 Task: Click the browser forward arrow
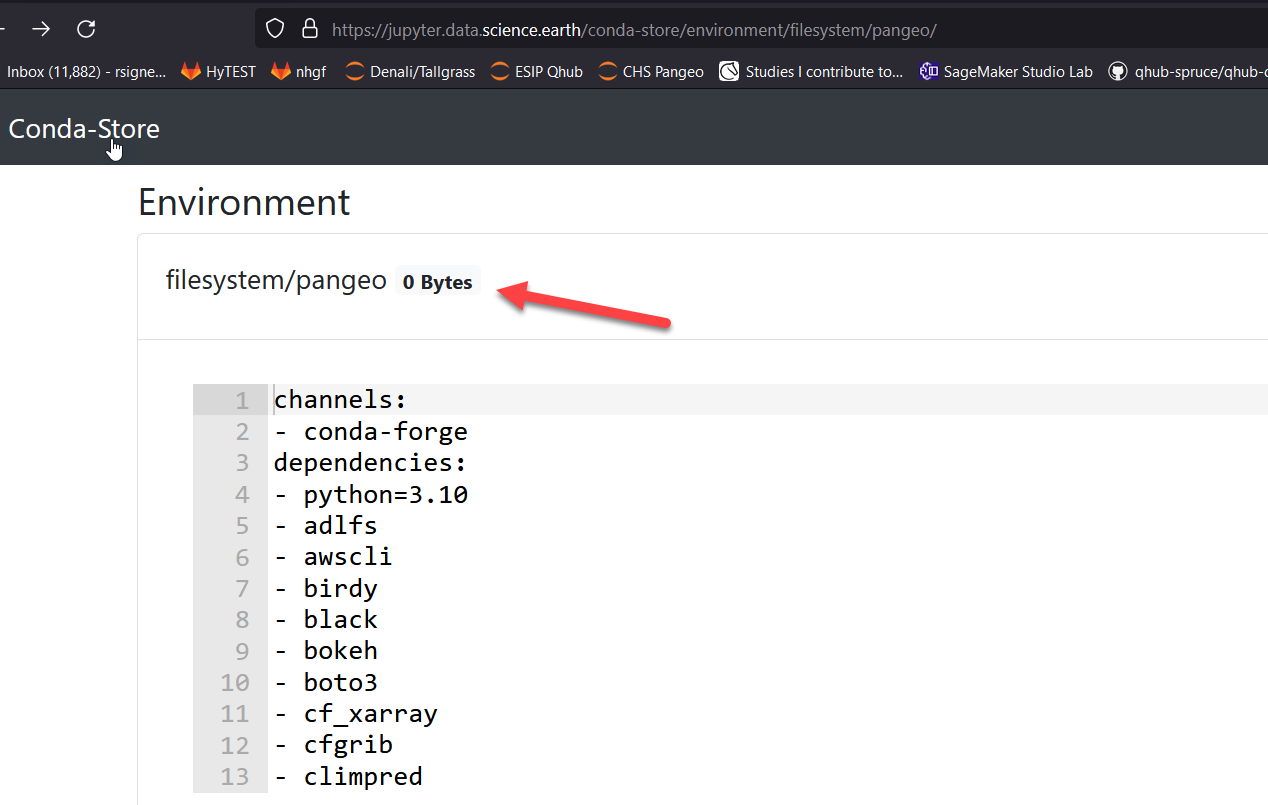pyautogui.click(x=40, y=29)
